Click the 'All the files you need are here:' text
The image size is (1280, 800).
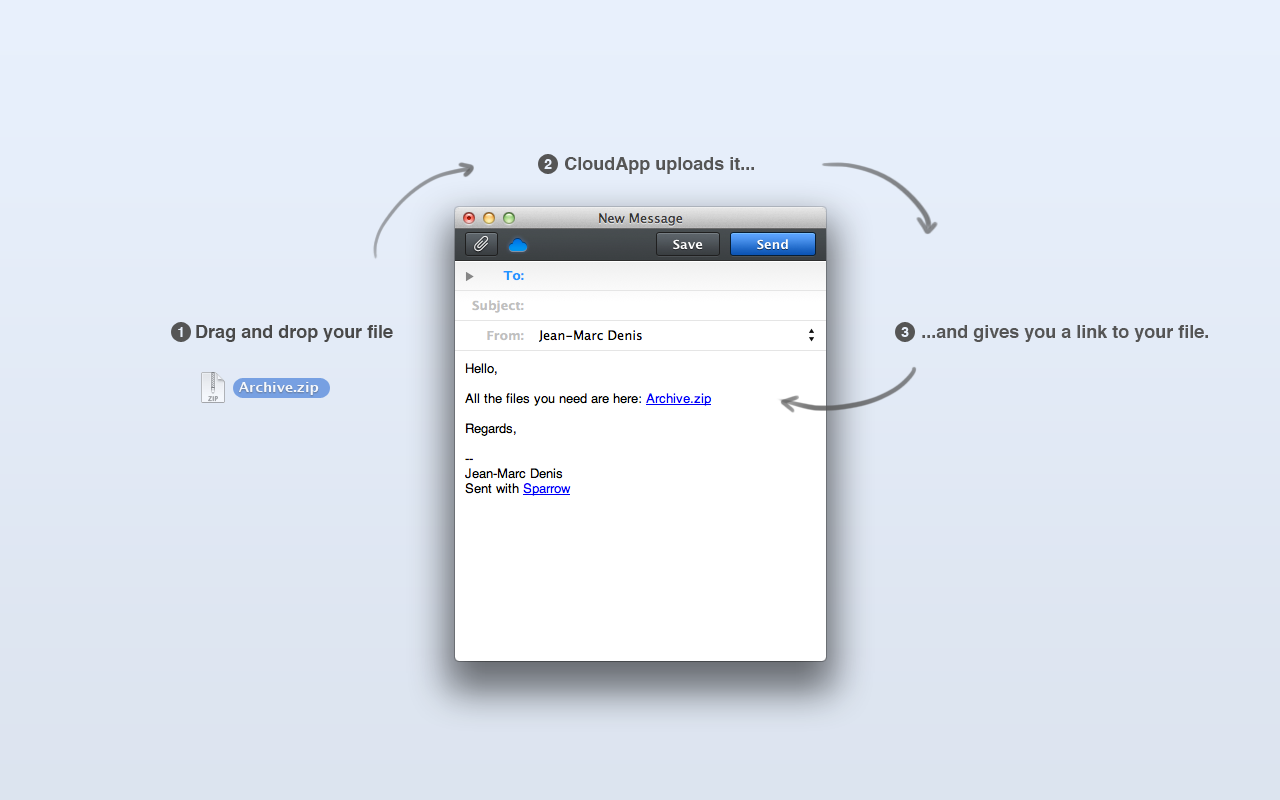click(553, 398)
